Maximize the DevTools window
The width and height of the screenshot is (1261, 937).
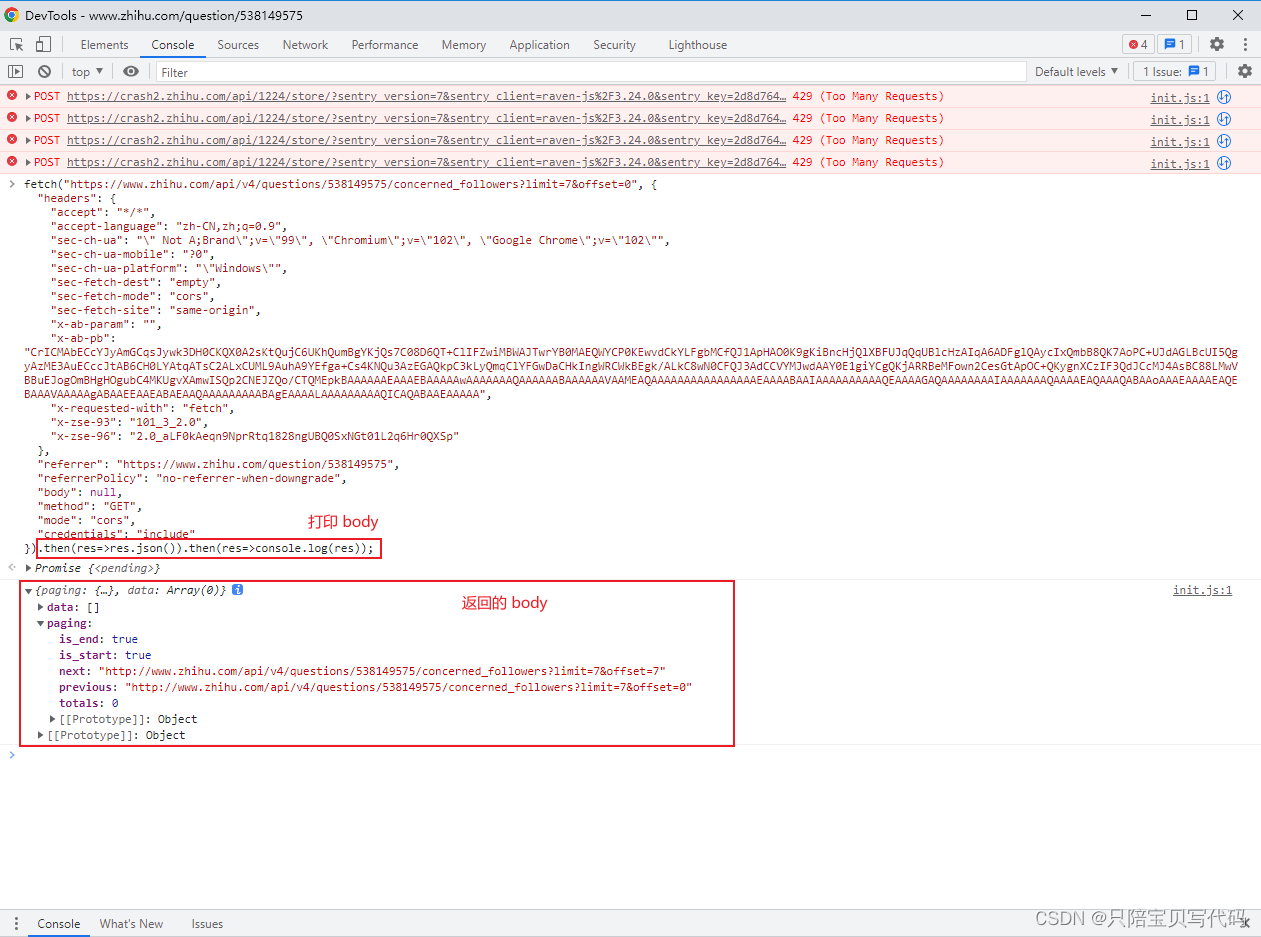pos(1192,15)
